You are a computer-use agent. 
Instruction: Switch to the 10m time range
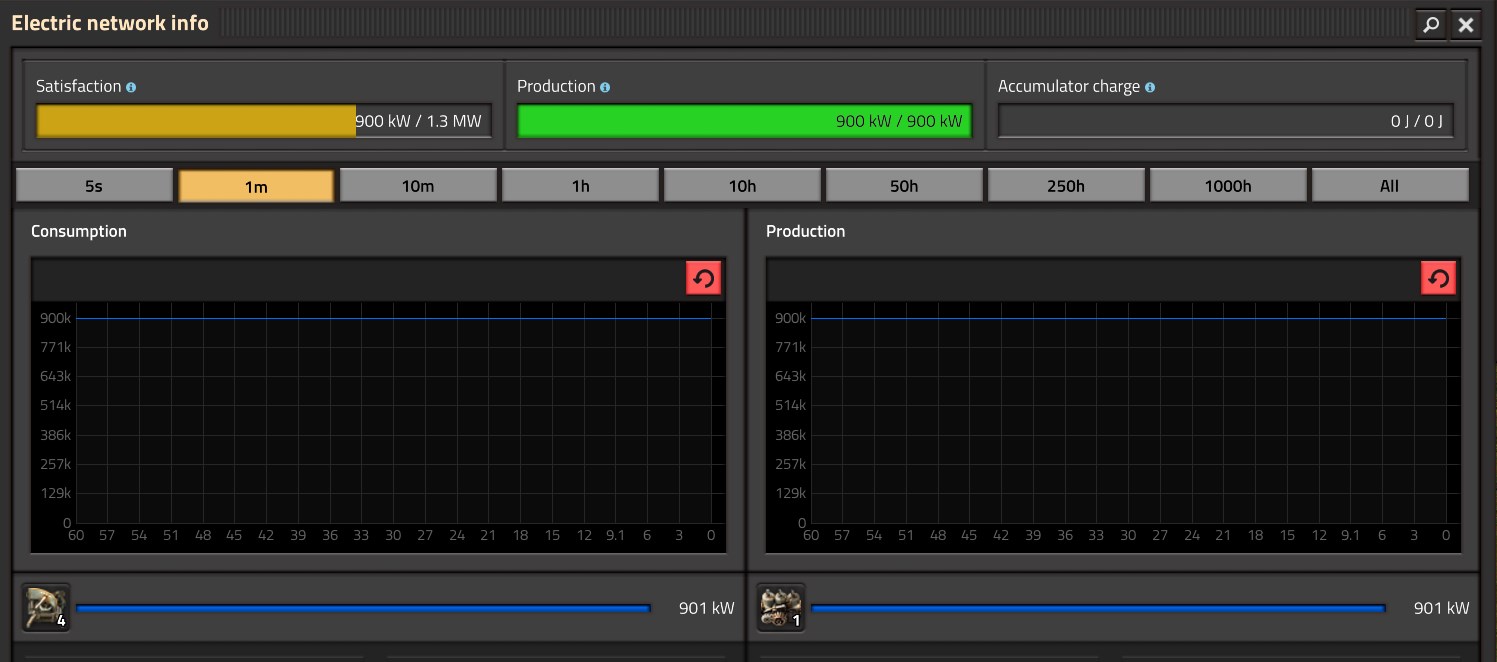pos(418,186)
